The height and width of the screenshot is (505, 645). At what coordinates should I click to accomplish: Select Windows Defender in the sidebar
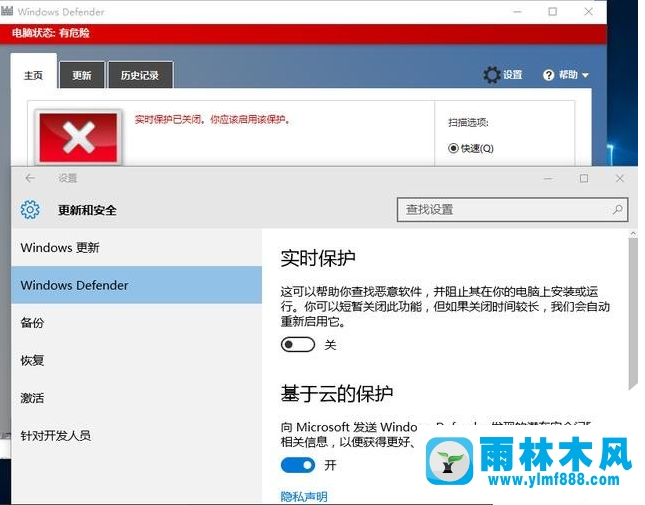pos(137,285)
